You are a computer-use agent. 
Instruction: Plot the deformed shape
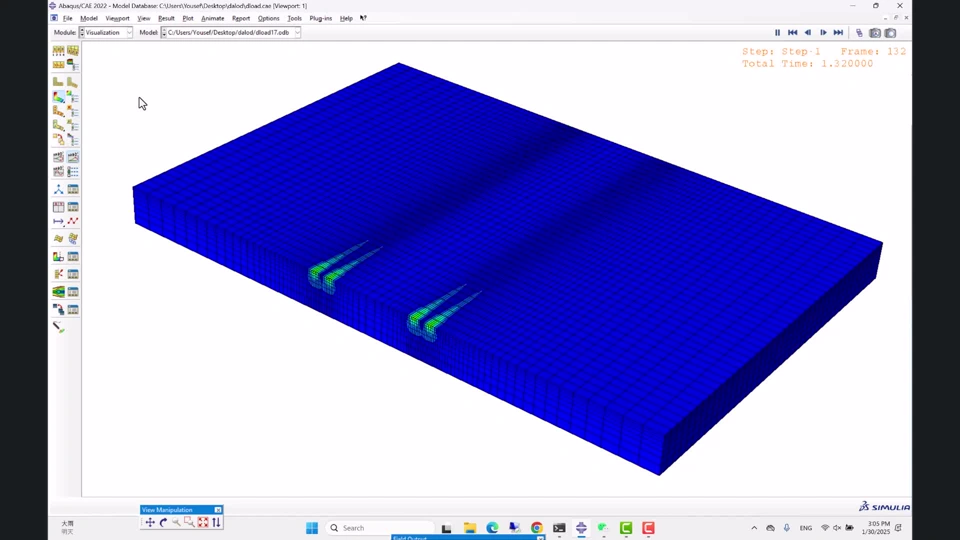point(73,82)
